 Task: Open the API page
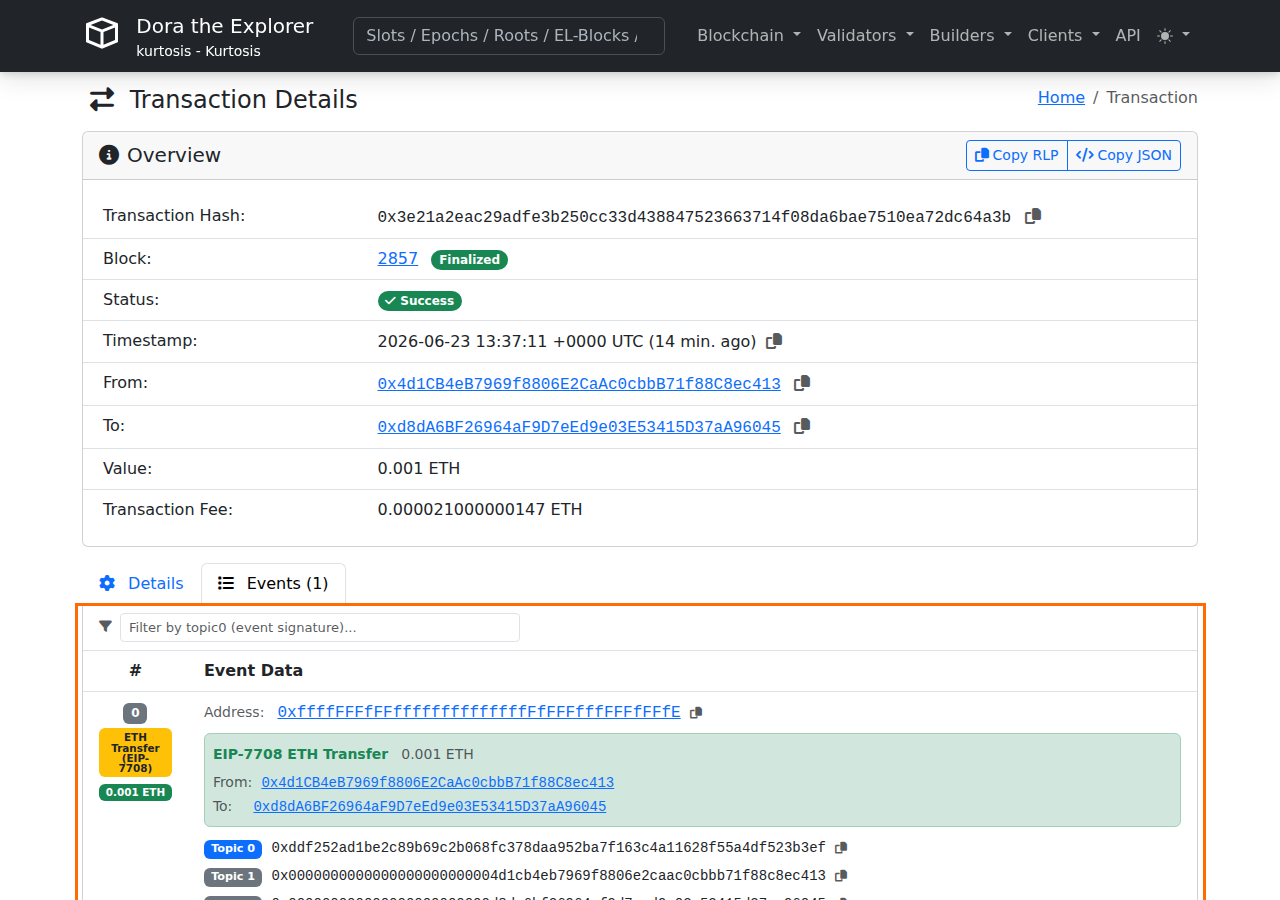[1128, 35]
